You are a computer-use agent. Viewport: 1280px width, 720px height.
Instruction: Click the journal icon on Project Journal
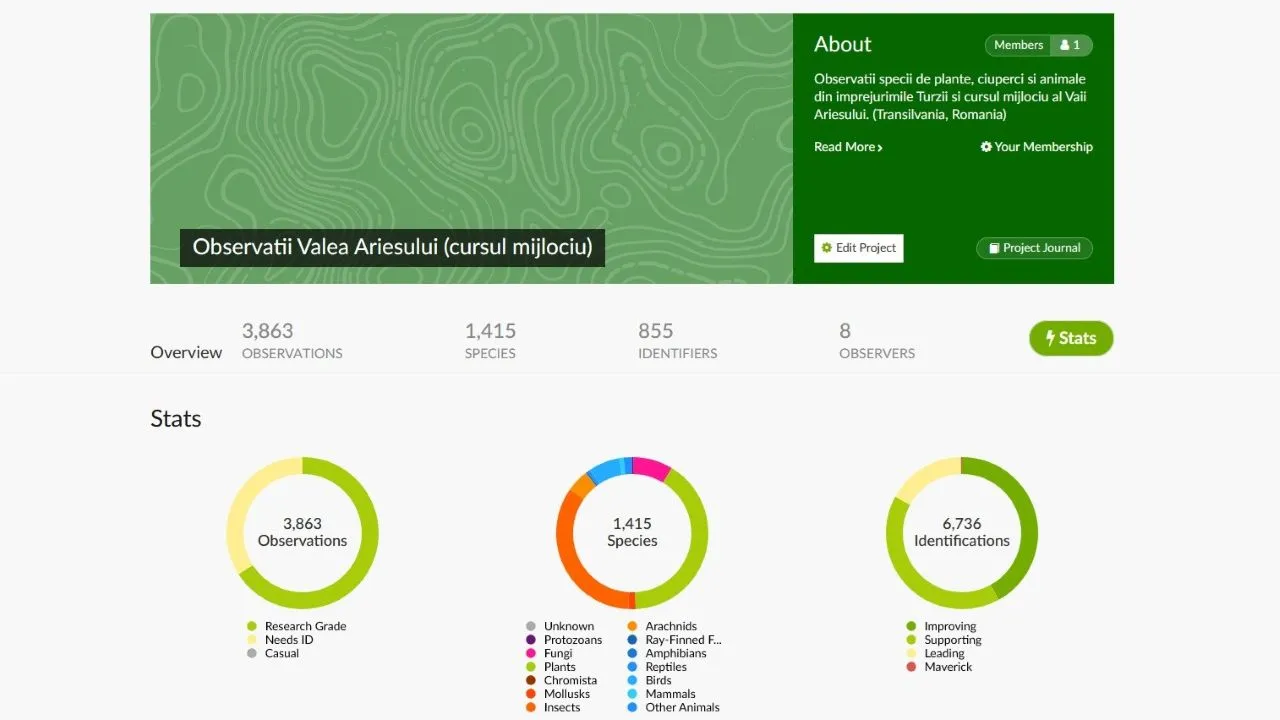pos(994,248)
